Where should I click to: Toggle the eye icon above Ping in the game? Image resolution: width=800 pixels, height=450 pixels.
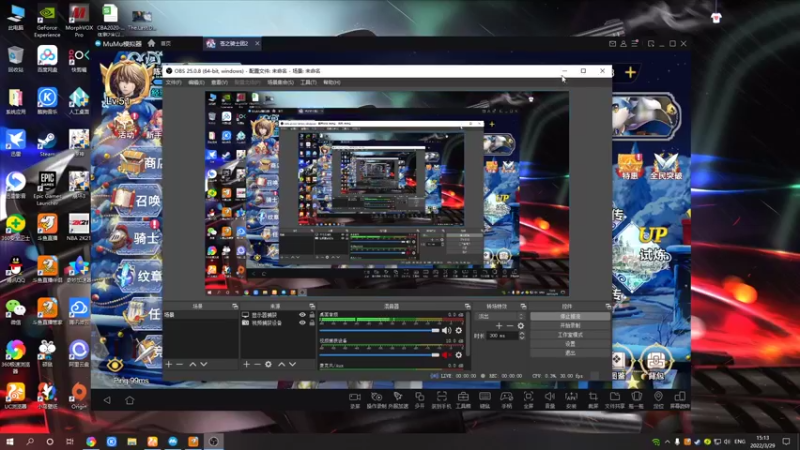[x=115, y=365]
